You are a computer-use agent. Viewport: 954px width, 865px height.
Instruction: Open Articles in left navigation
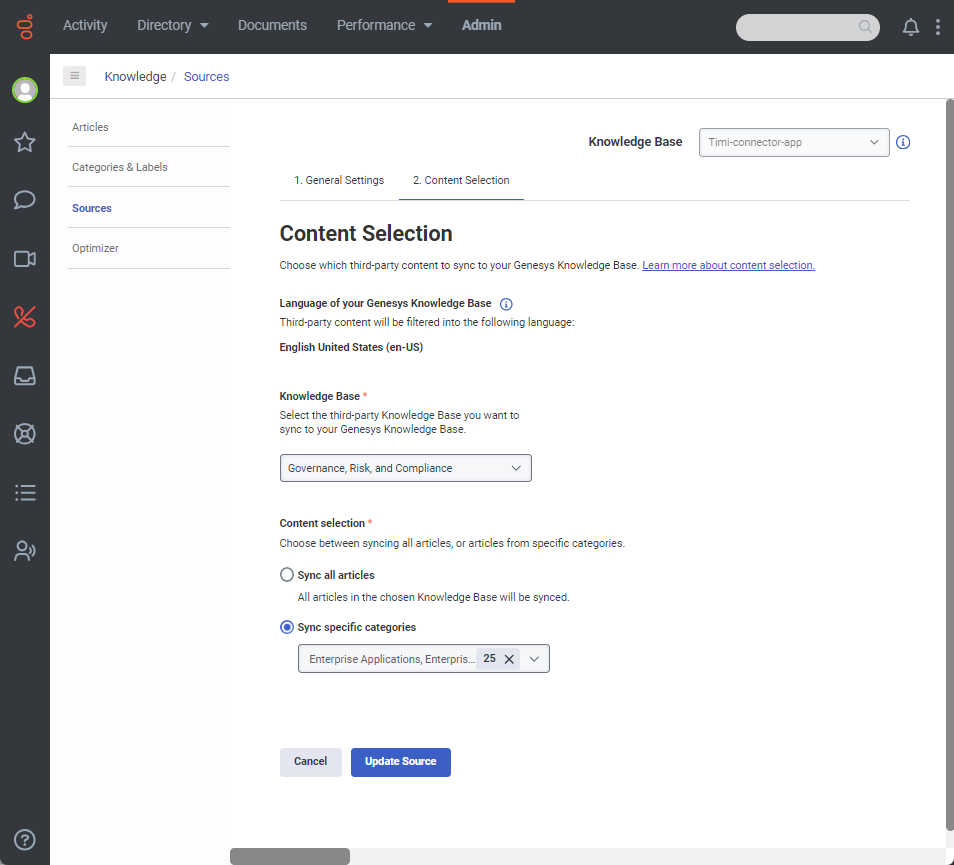[90, 127]
